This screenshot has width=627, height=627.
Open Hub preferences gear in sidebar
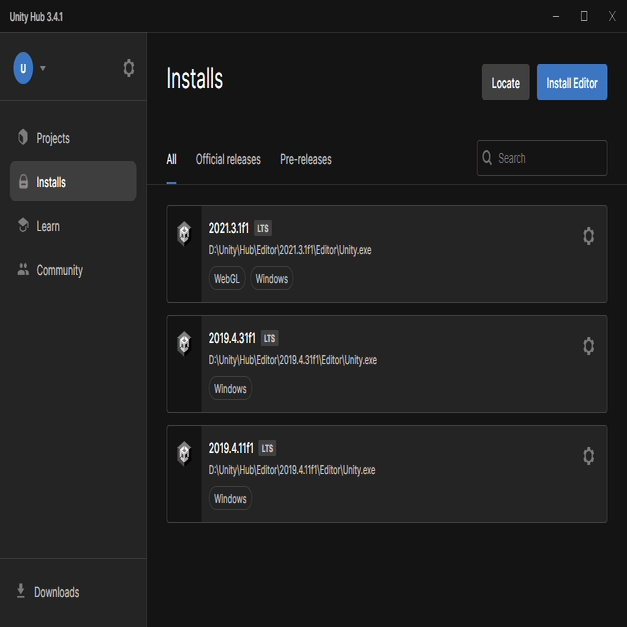(128, 68)
